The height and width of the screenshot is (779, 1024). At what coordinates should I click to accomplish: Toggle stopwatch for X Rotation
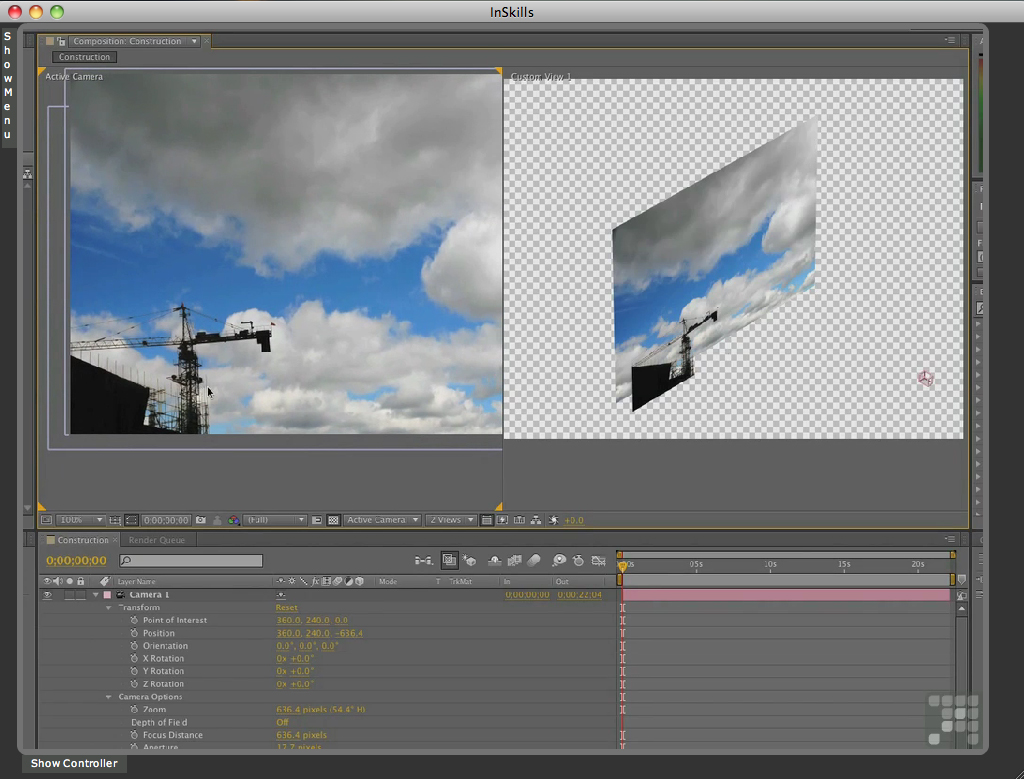pos(134,658)
